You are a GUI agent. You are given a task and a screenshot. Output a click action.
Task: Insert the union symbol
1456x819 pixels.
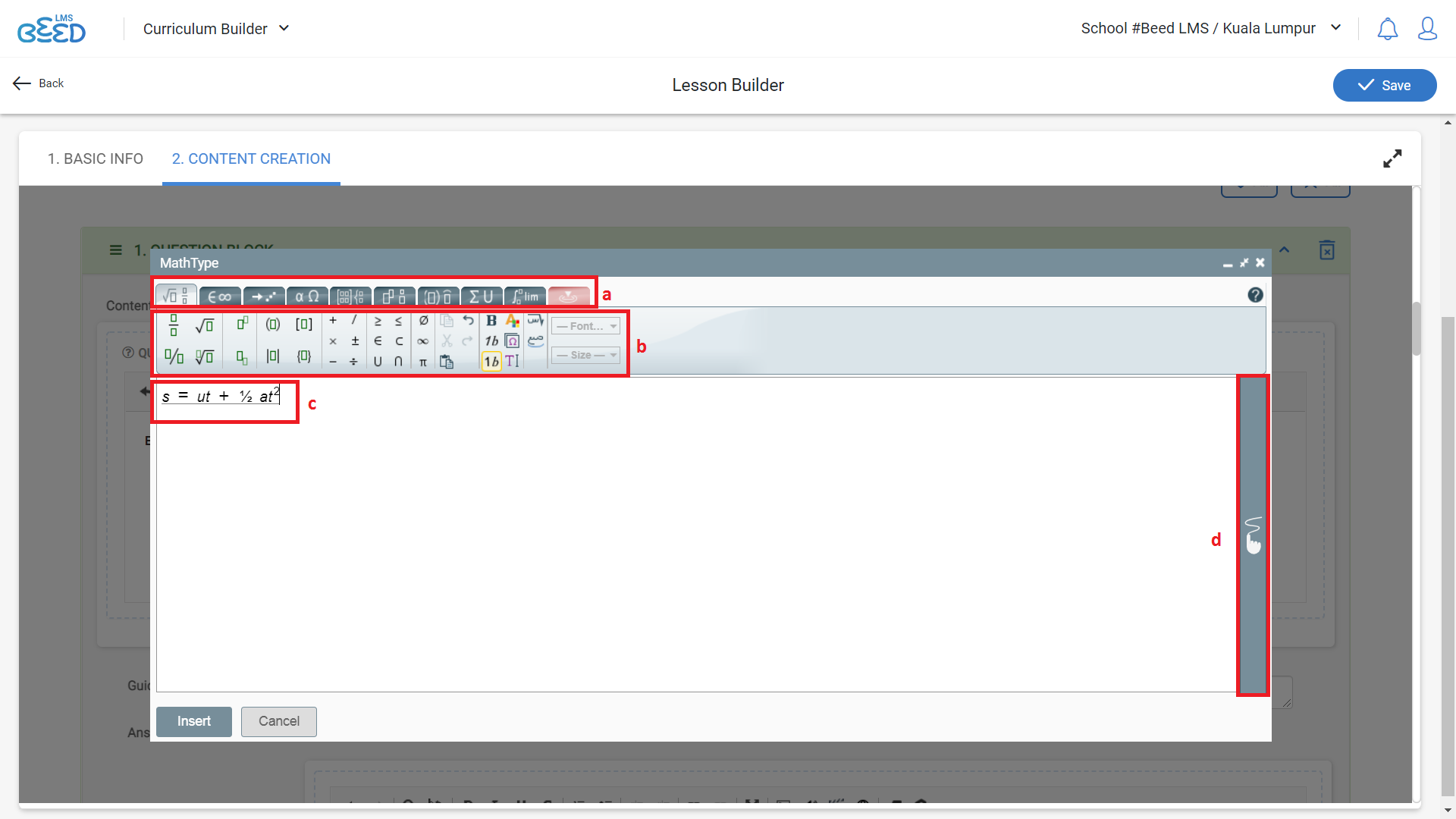click(378, 362)
